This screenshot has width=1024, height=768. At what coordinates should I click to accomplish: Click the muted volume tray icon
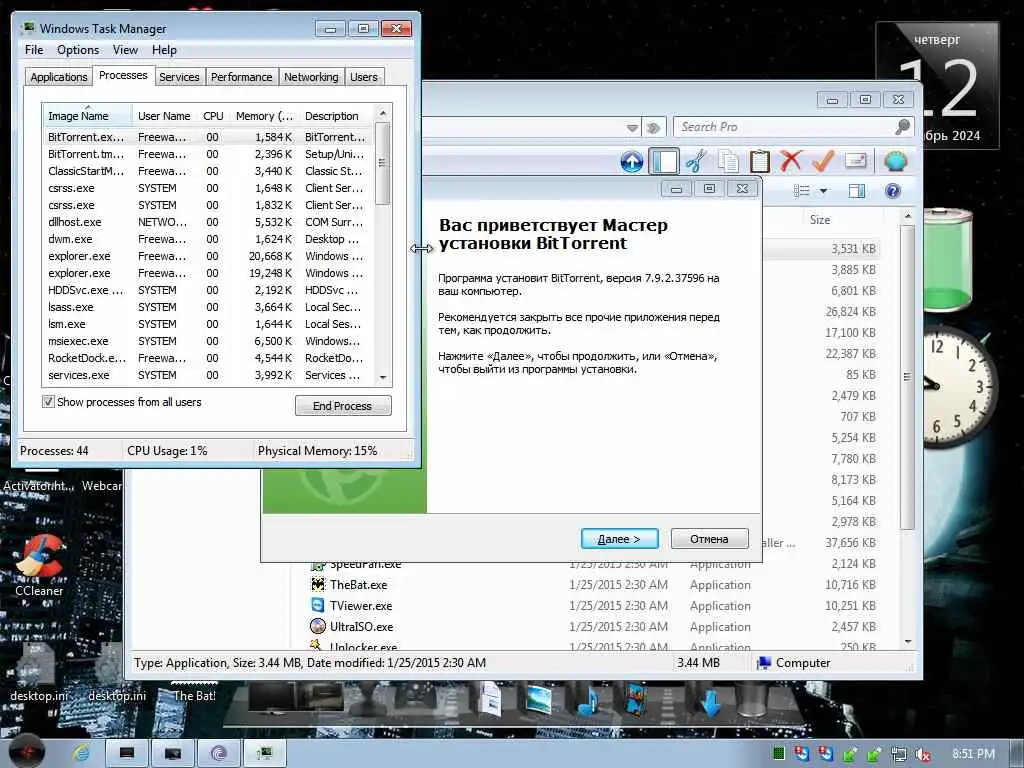coord(922,755)
